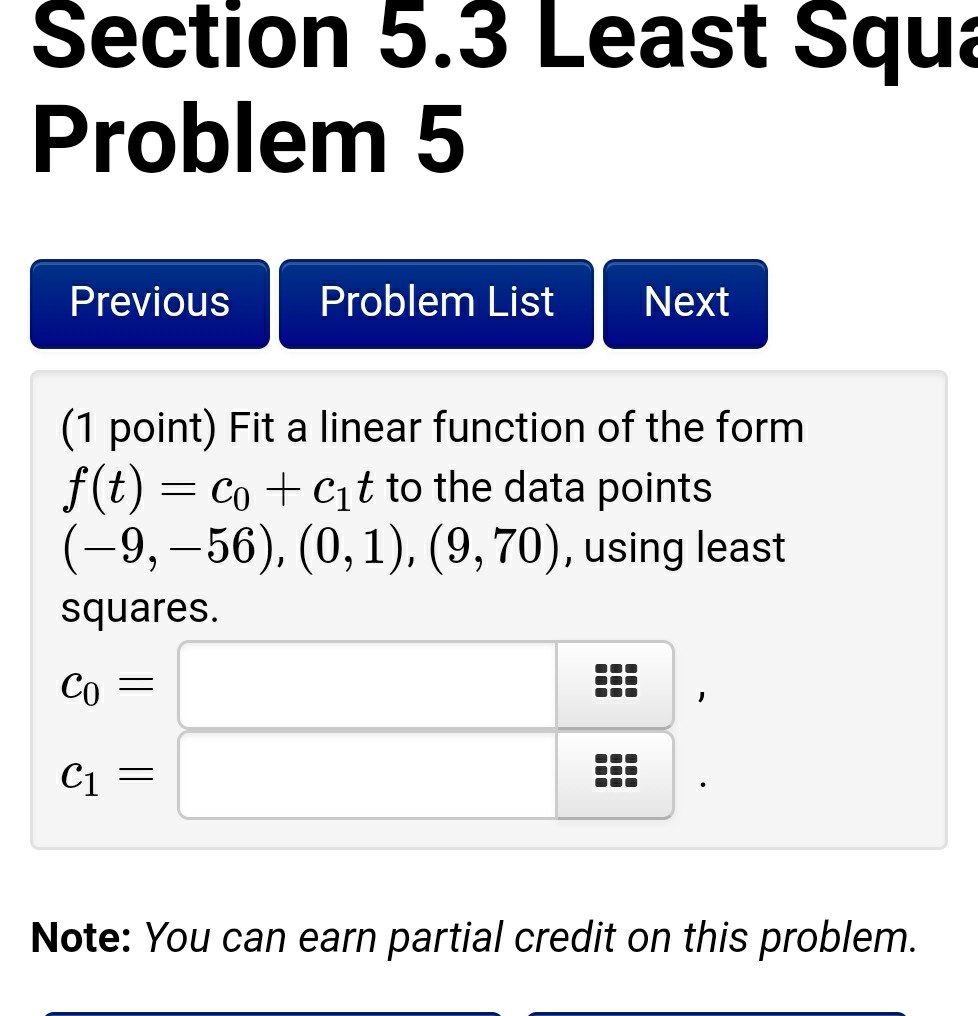Screen dimensions: 978x1016
Task: Launch the symbol palette for the c0 answer
Action: (x=613, y=684)
